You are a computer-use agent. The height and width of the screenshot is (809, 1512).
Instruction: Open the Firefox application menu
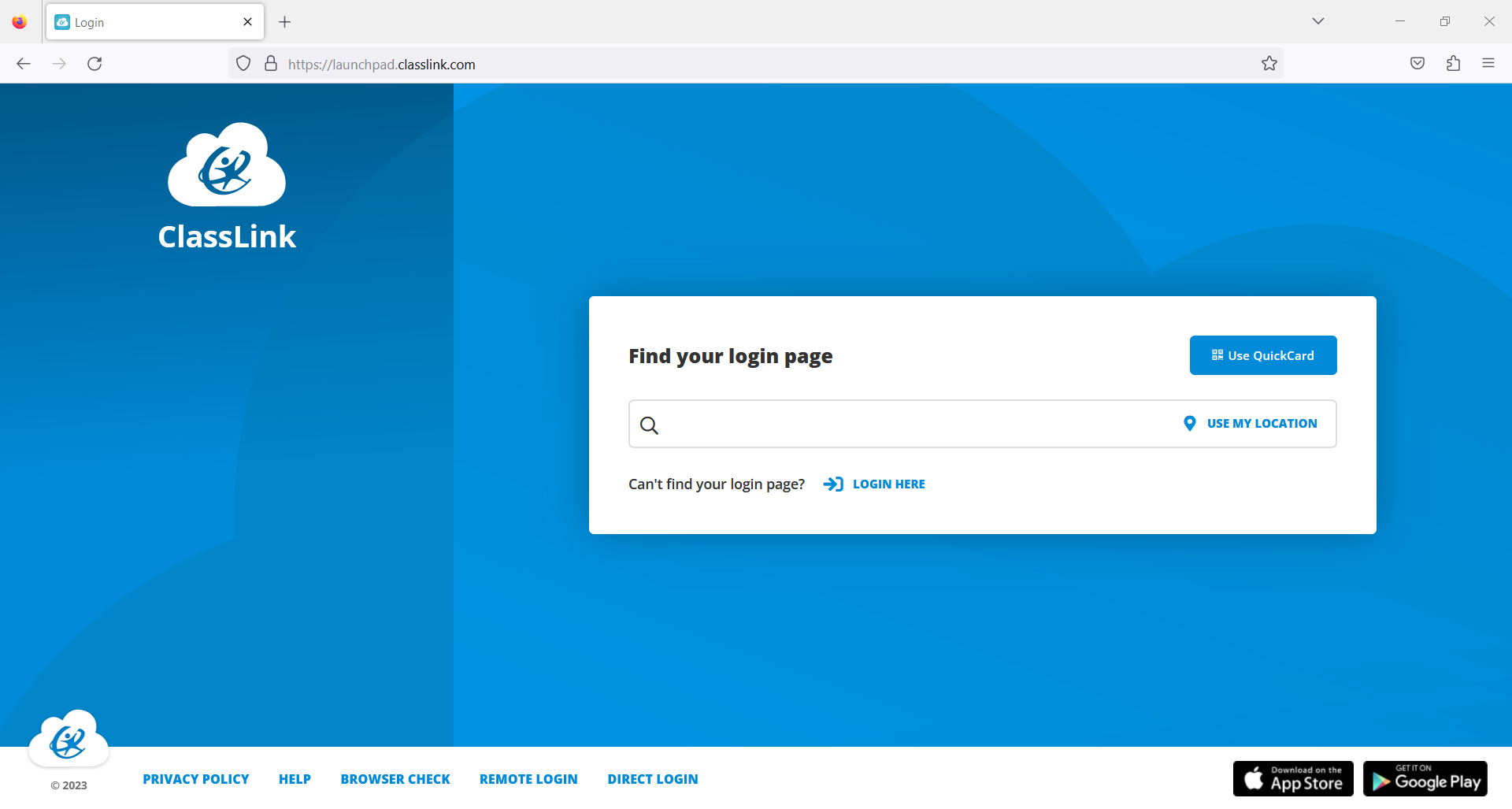click(1488, 63)
